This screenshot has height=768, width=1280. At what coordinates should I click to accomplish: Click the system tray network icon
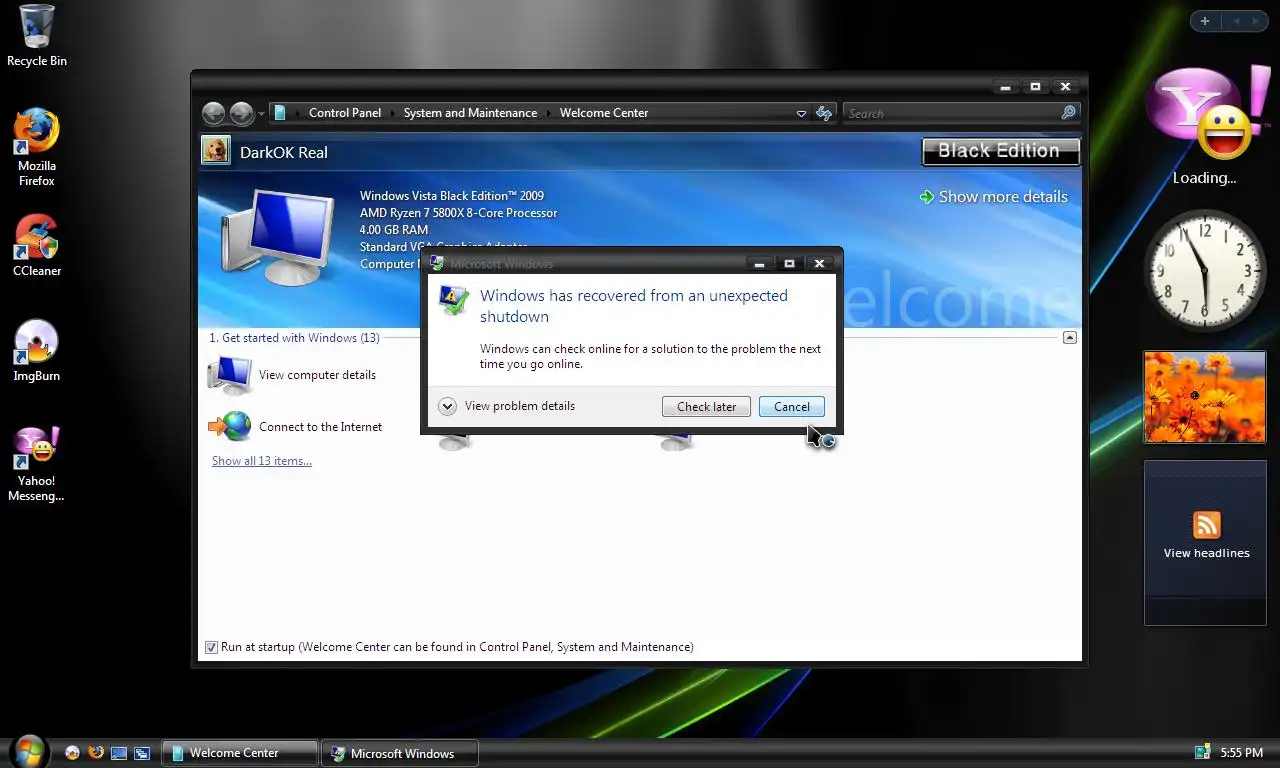pos(1203,752)
